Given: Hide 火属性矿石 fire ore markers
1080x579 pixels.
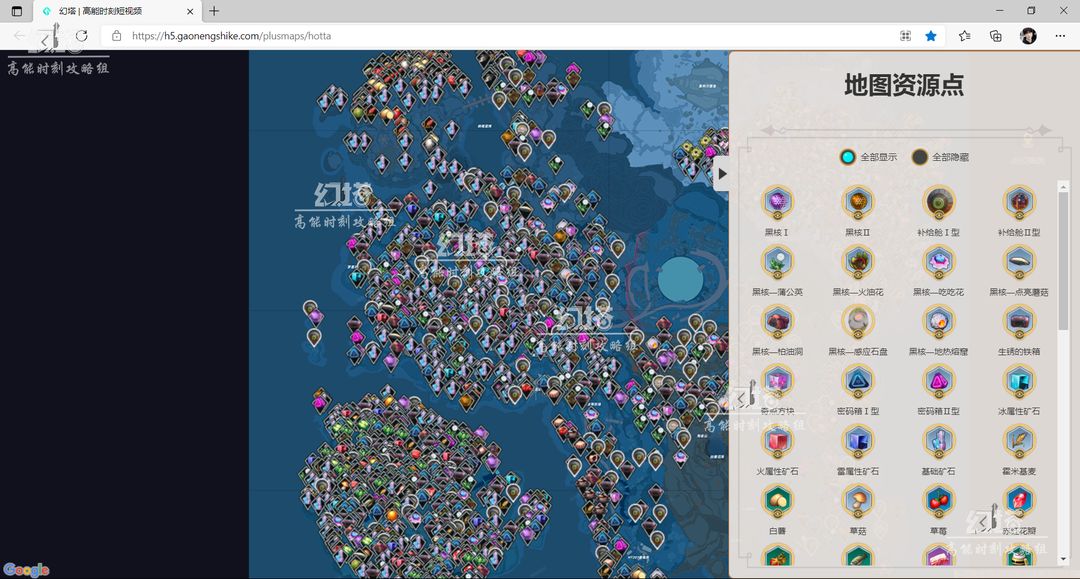Looking at the screenshot, I should click(777, 441).
